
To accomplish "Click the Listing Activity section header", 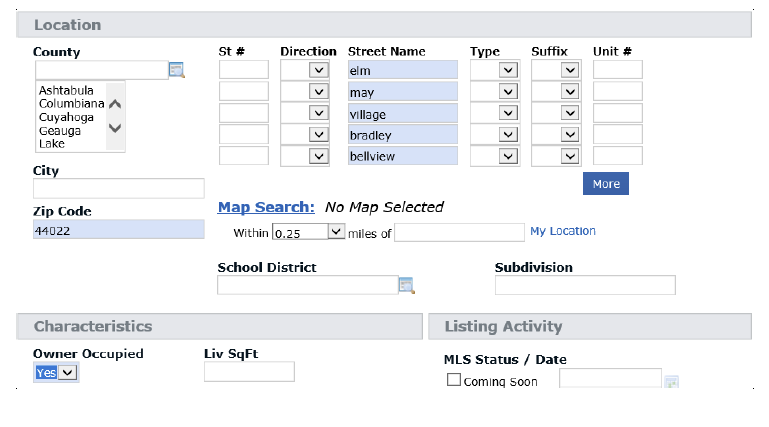I will [590, 327].
